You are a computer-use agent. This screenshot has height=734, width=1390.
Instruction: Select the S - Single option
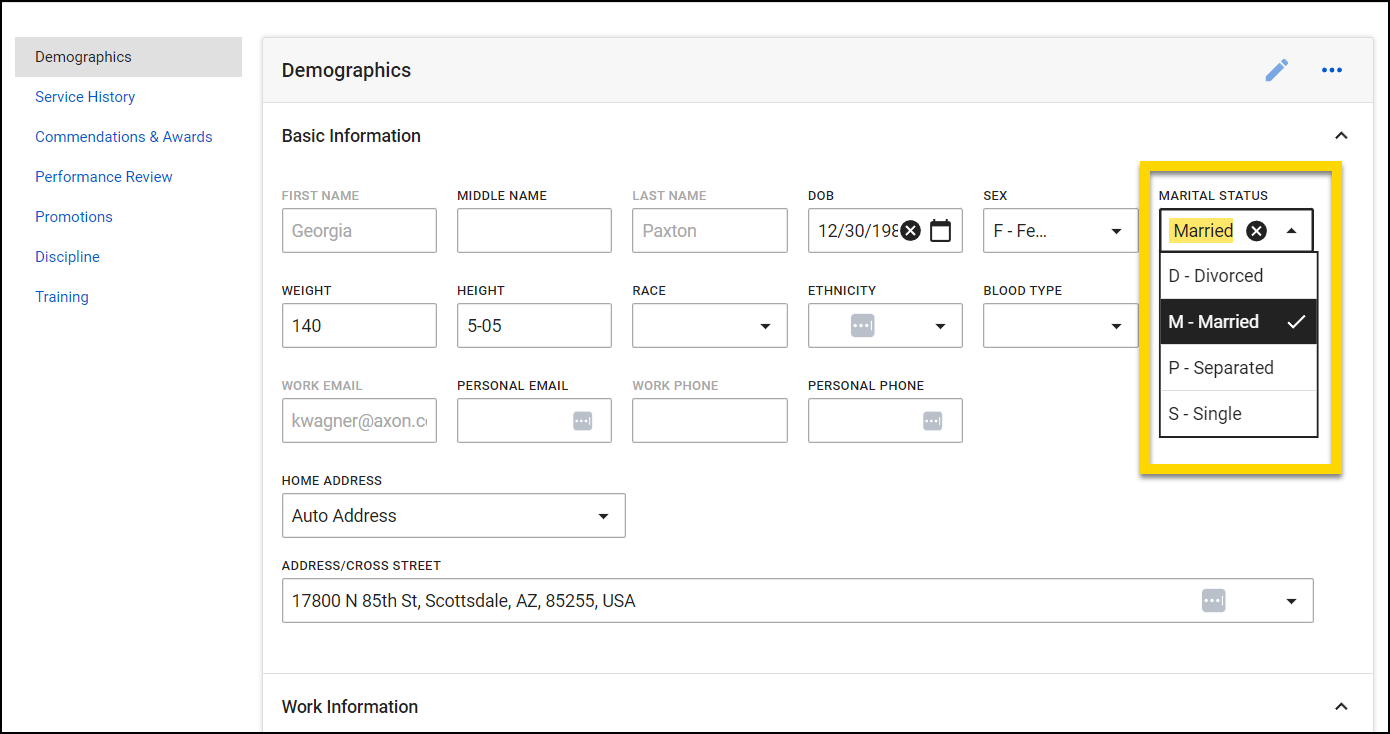(x=1205, y=413)
